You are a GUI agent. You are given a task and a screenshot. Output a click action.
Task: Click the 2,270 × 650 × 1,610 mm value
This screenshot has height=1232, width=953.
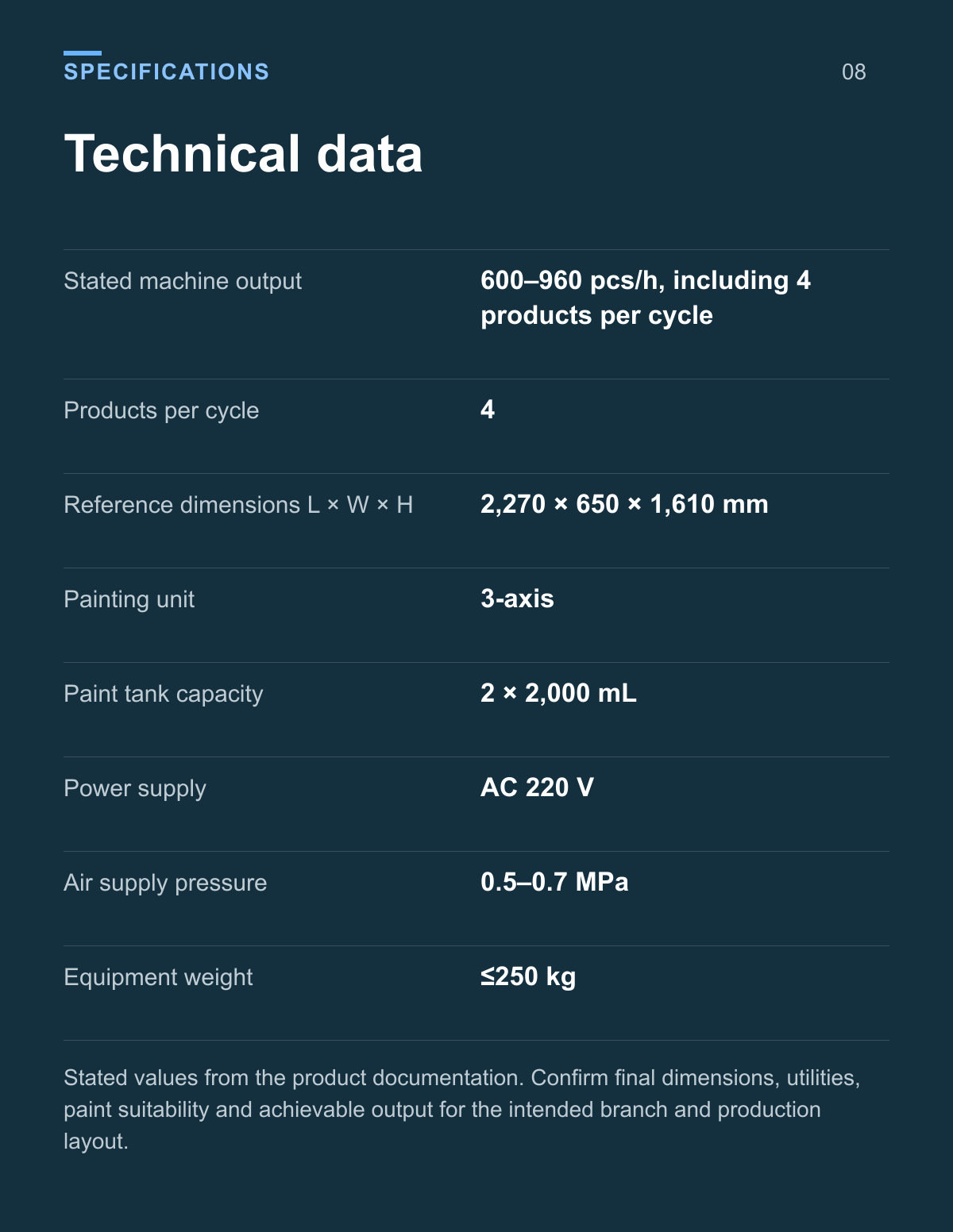(624, 504)
